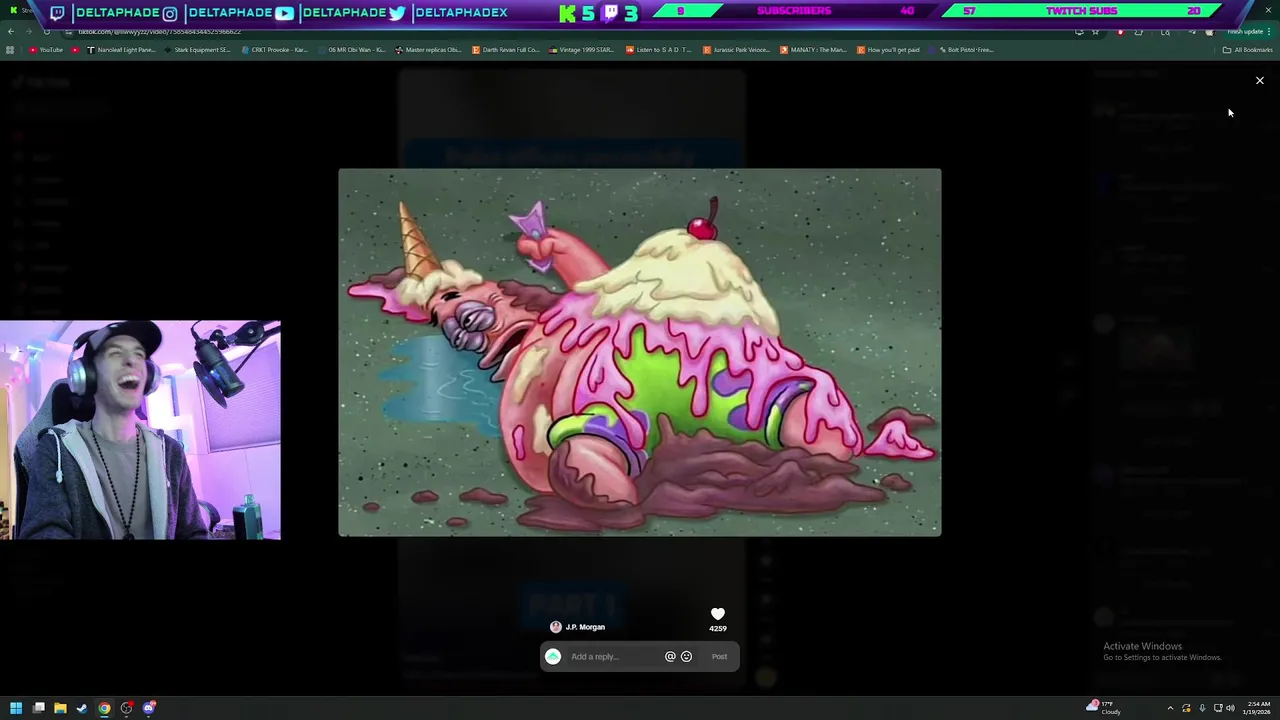This screenshot has width=1280, height=720.
Task: Open the Master replicas Obi... bookmark
Action: coord(428,50)
